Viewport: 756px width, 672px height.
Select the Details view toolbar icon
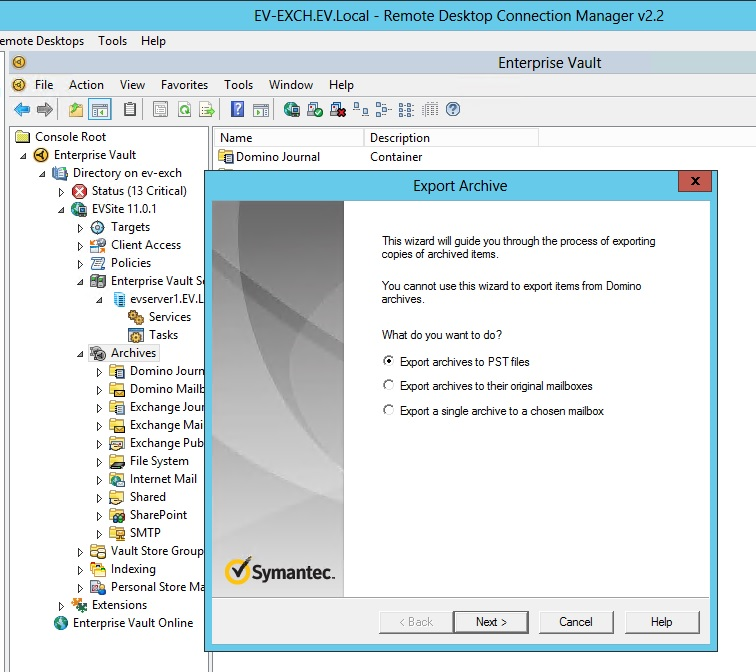click(430, 109)
